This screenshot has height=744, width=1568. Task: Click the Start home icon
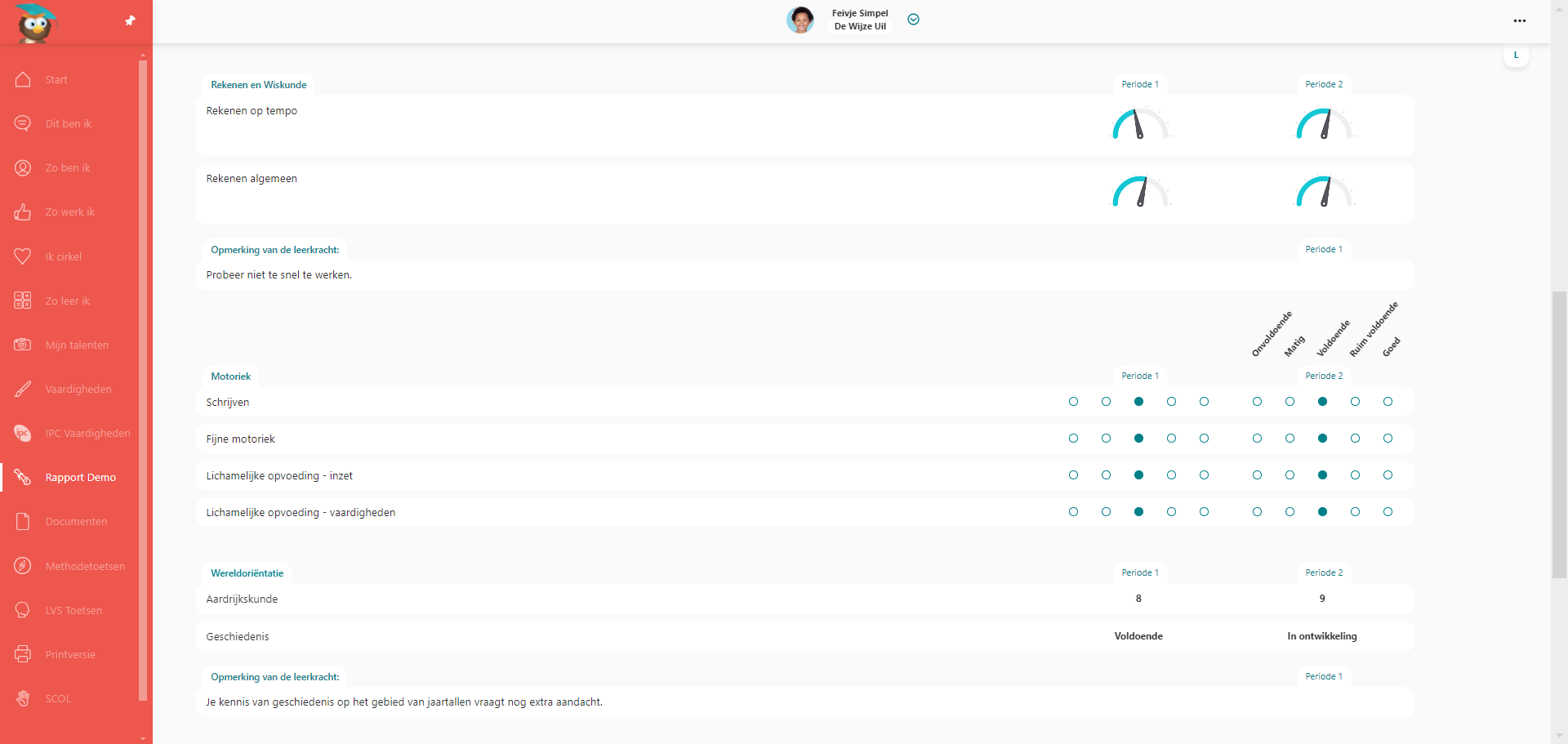(x=23, y=79)
